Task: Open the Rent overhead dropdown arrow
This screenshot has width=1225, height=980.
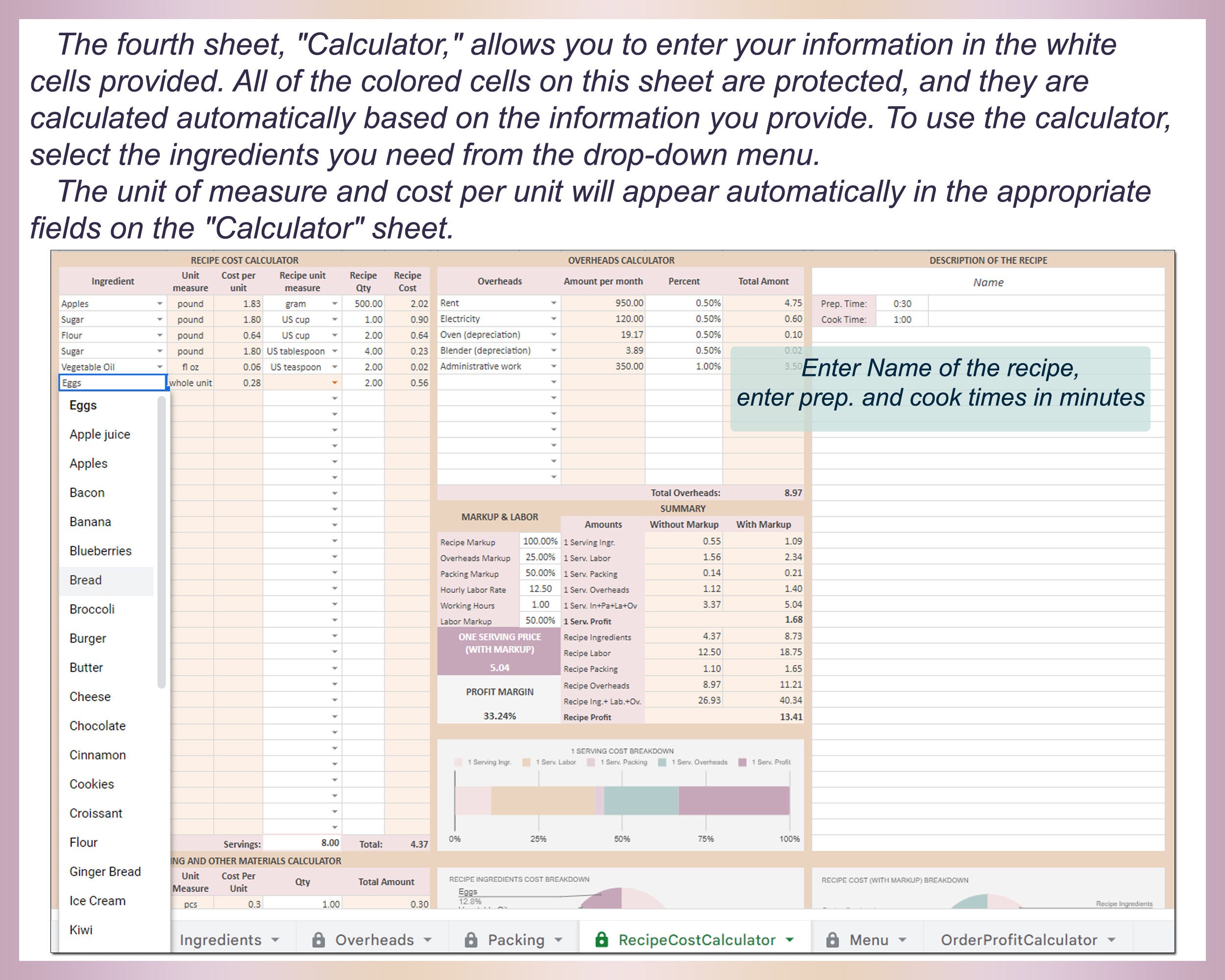Action: tap(553, 303)
